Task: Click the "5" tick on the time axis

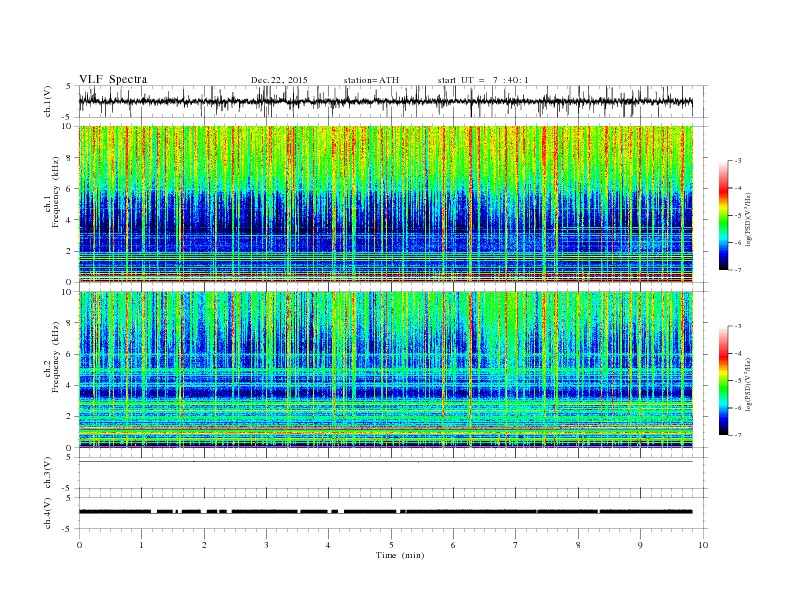Action: [x=391, y=545]
